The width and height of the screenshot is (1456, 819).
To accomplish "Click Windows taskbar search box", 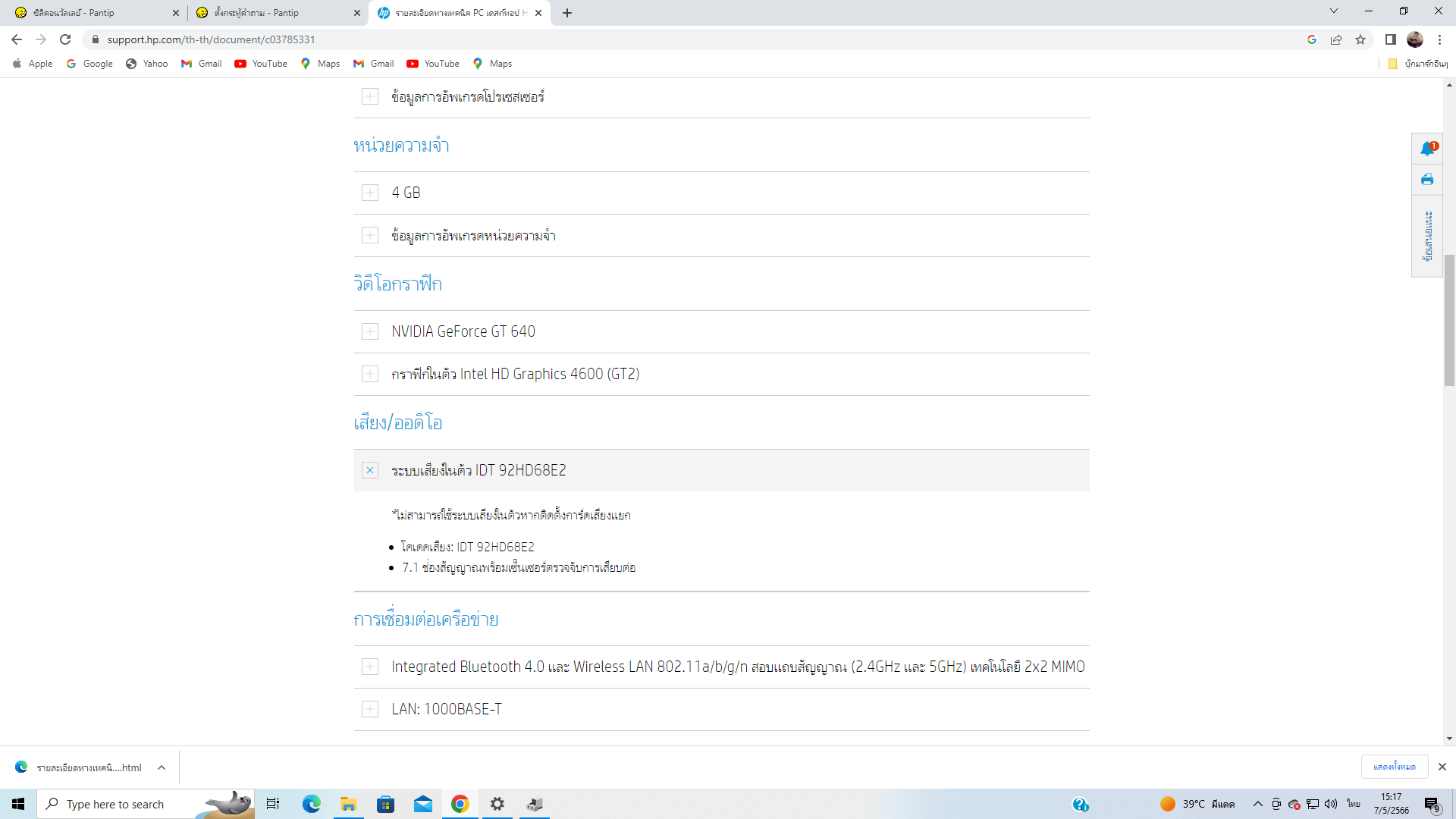I will click(146, 804).
